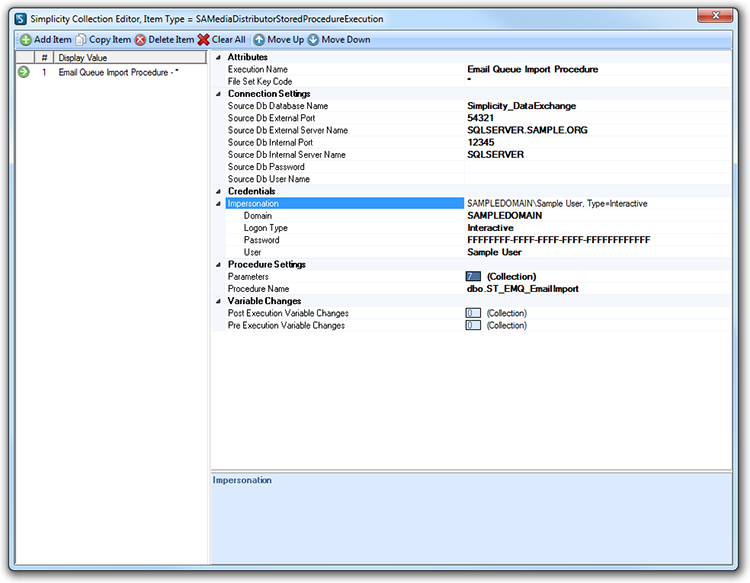Edit the File Set Key Code value
Image resolution: width=750 pixels, height=583 pixels.
tap(598, 81)
